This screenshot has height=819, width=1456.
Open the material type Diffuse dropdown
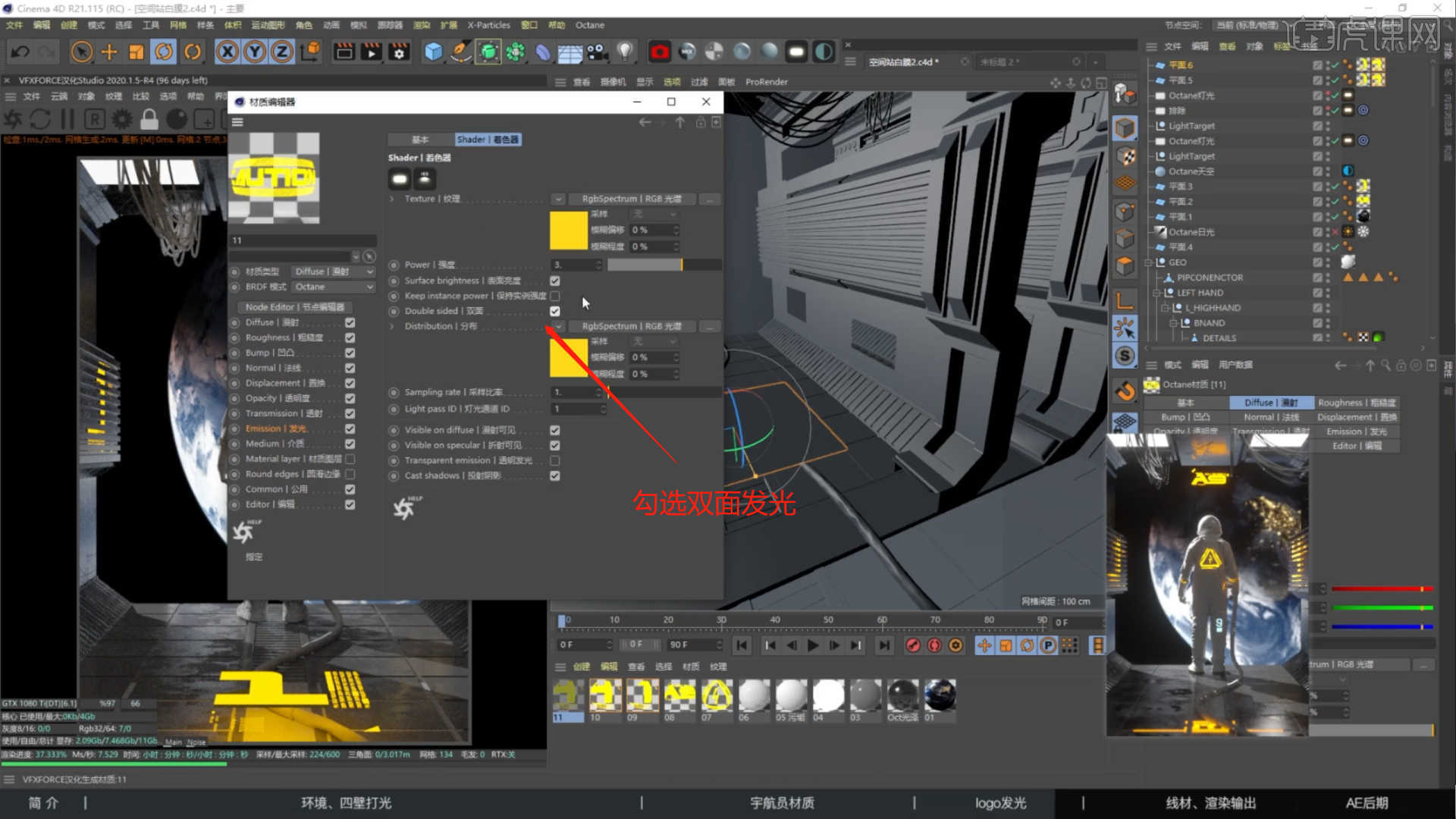tap(334, 271)
